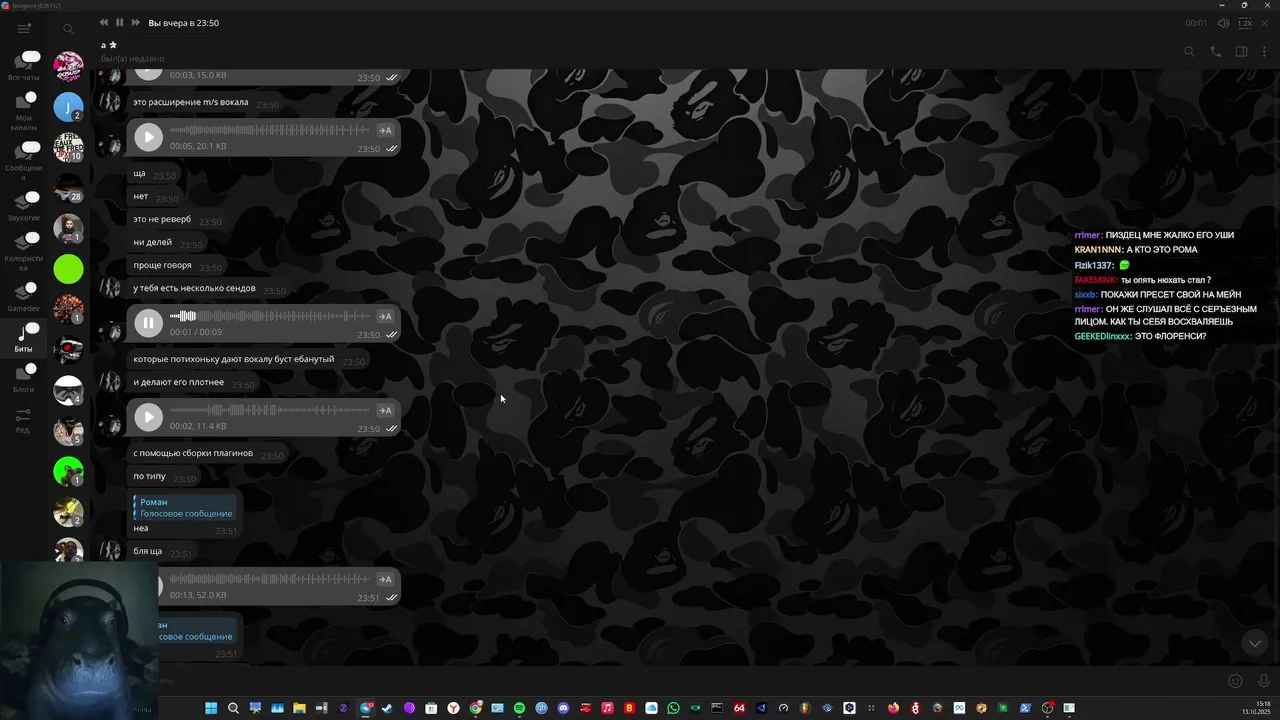Search within this chat

(1189, 51)
